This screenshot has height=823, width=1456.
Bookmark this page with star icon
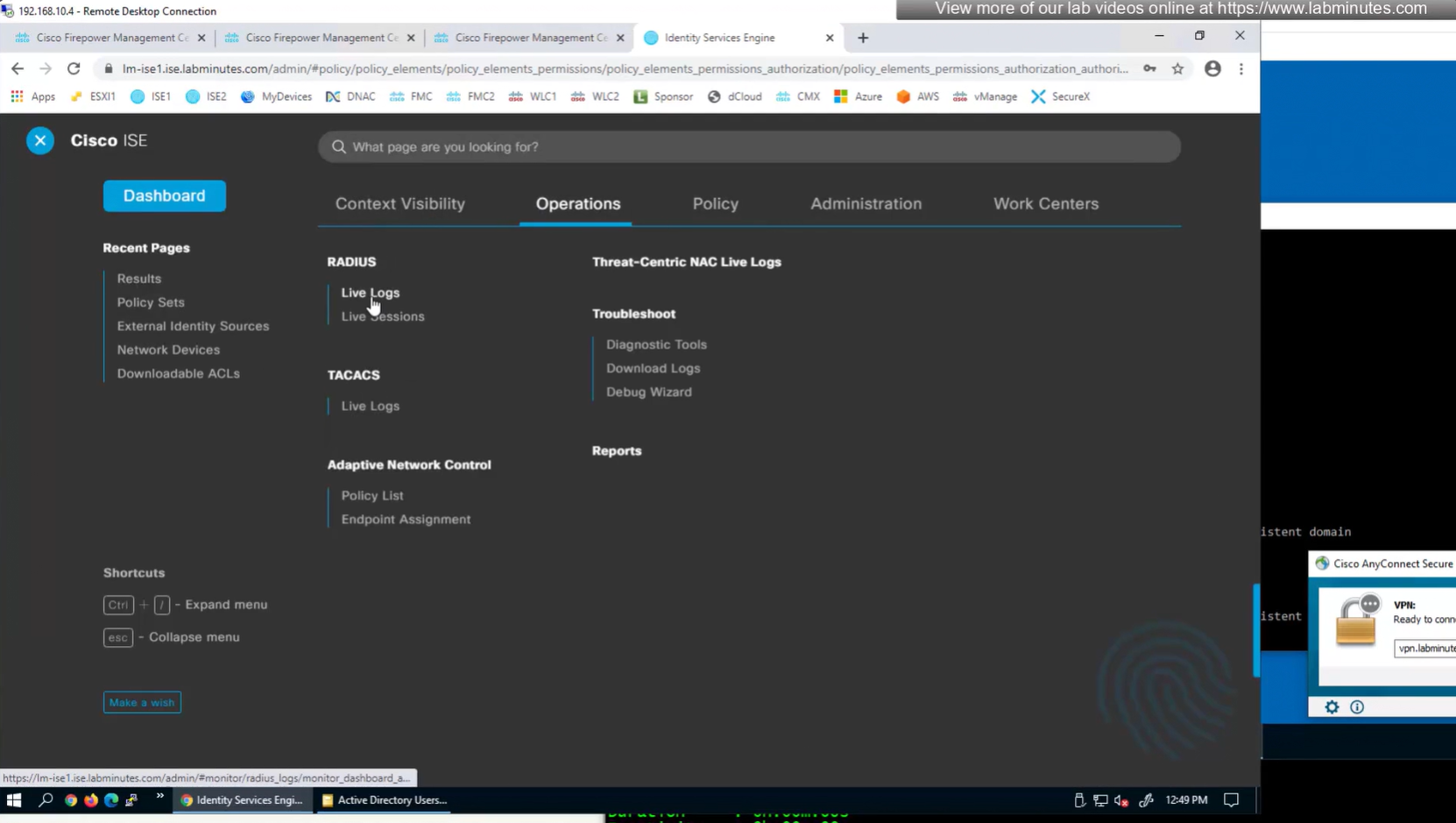pos(1177,68)
